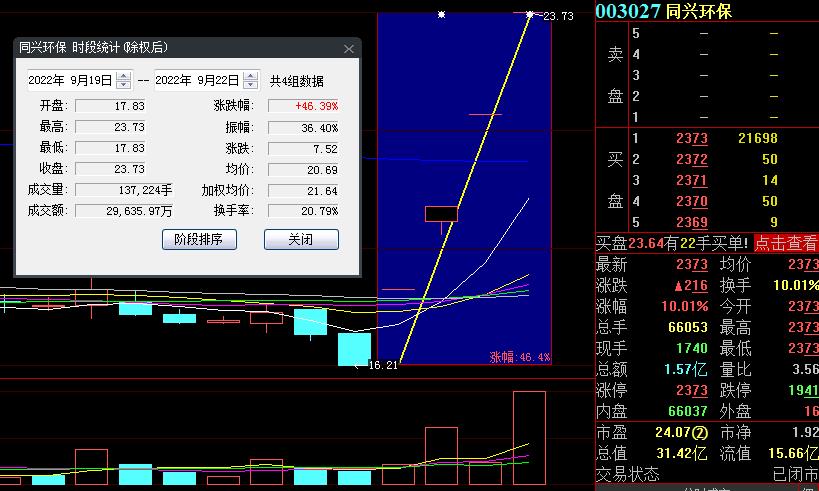Close the 时段统计 dialog with X
Screen dimensions: 819x491
[x=348, y=49]
